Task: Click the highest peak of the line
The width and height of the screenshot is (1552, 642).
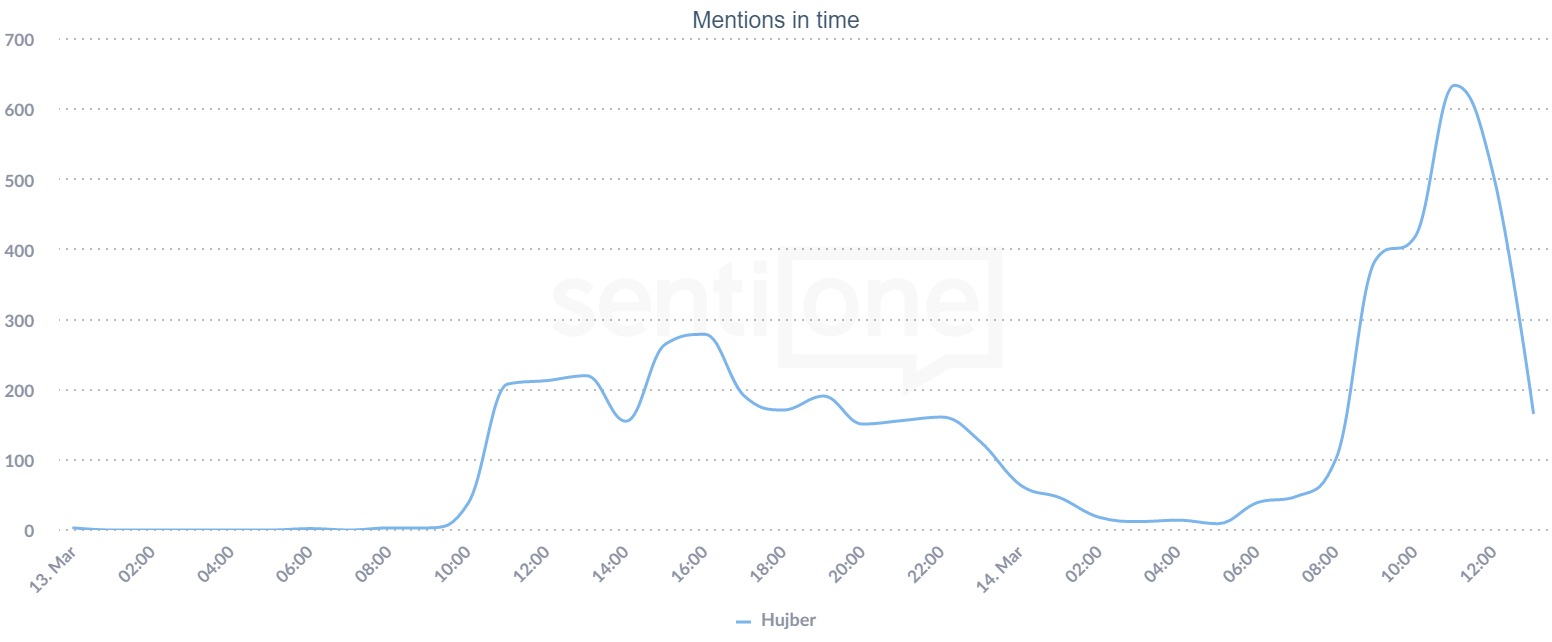Action: [x=1453, y=86]
